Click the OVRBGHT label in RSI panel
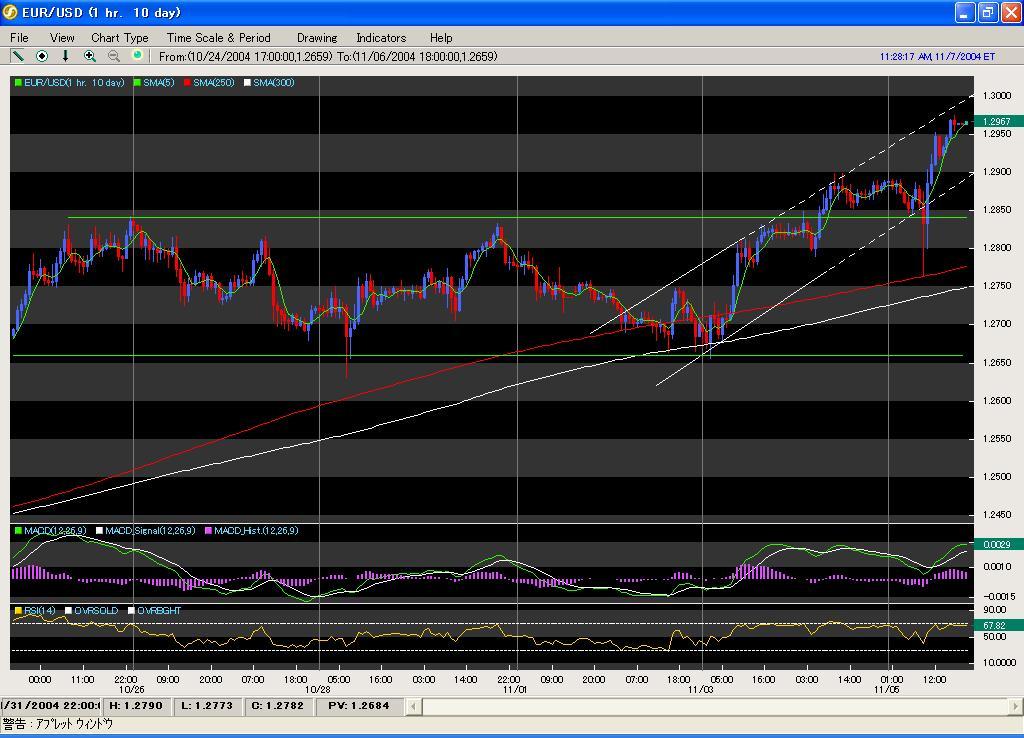 (x=159, y=611)
